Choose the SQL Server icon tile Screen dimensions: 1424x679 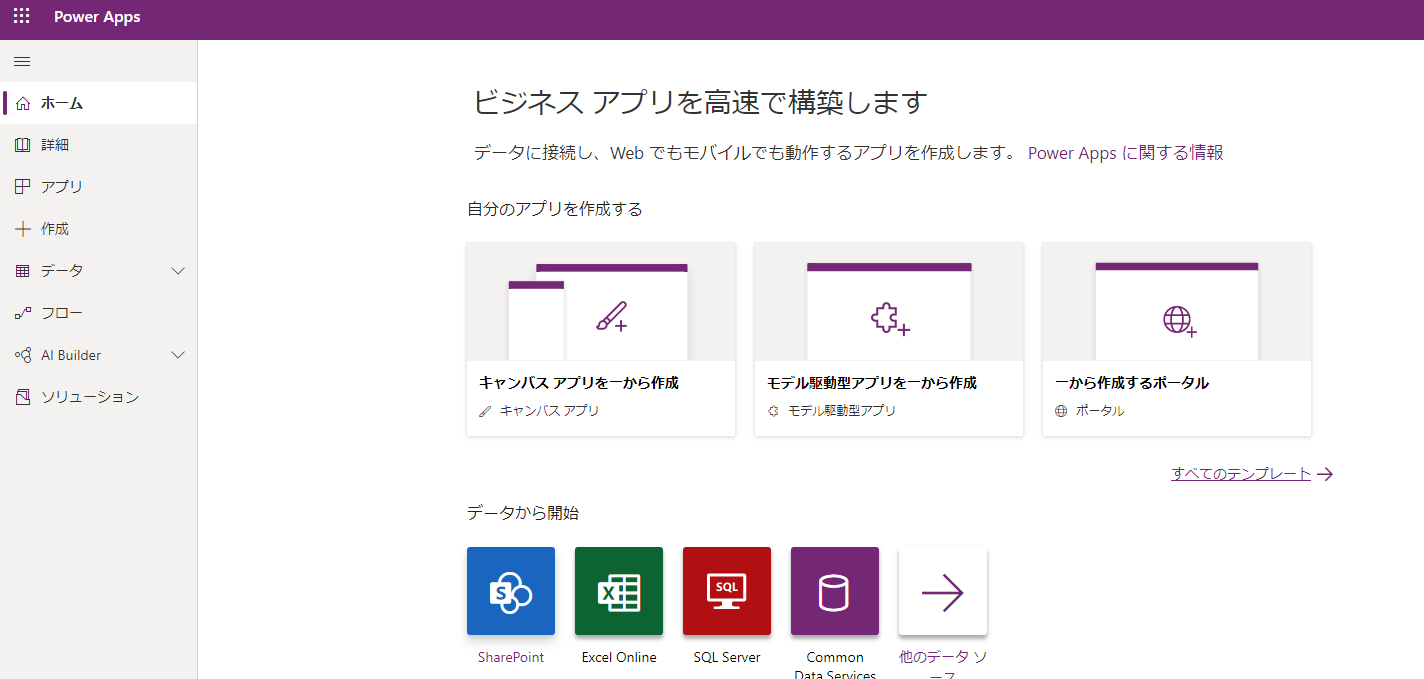[x=726, y=591]
